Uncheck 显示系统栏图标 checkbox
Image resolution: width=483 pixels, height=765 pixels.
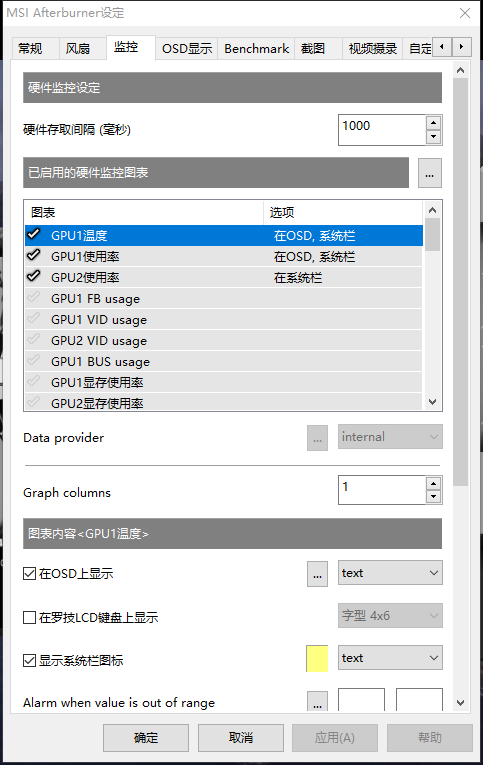(x=29, y=661)
